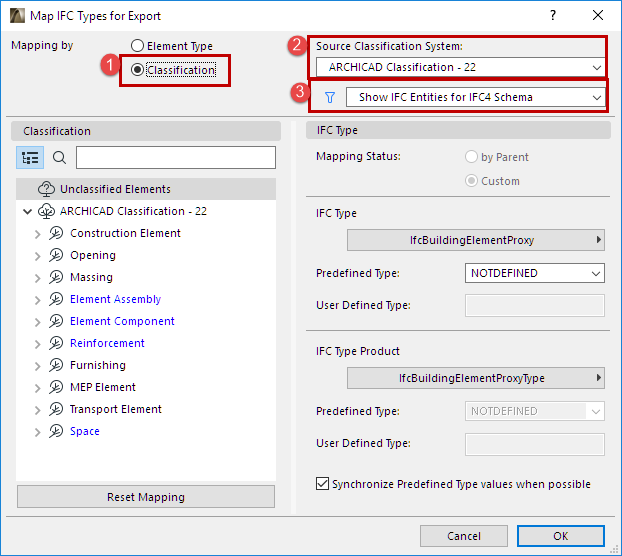This screenshot has width=622, height=556.
Task: Click the tree view toggle icon
Action: pyautogui.click(x=30, y=157)
